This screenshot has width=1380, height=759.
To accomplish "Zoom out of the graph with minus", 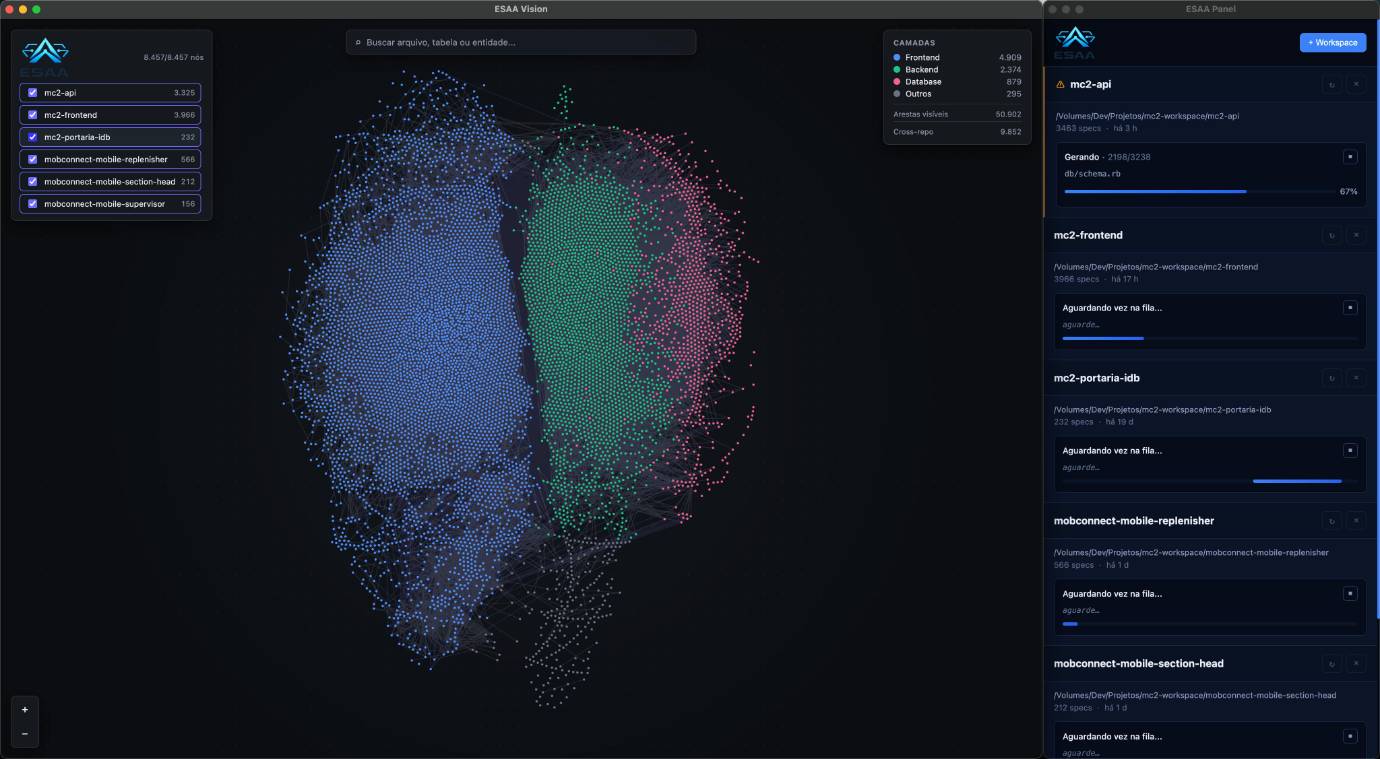I will [x=25, y=734].
